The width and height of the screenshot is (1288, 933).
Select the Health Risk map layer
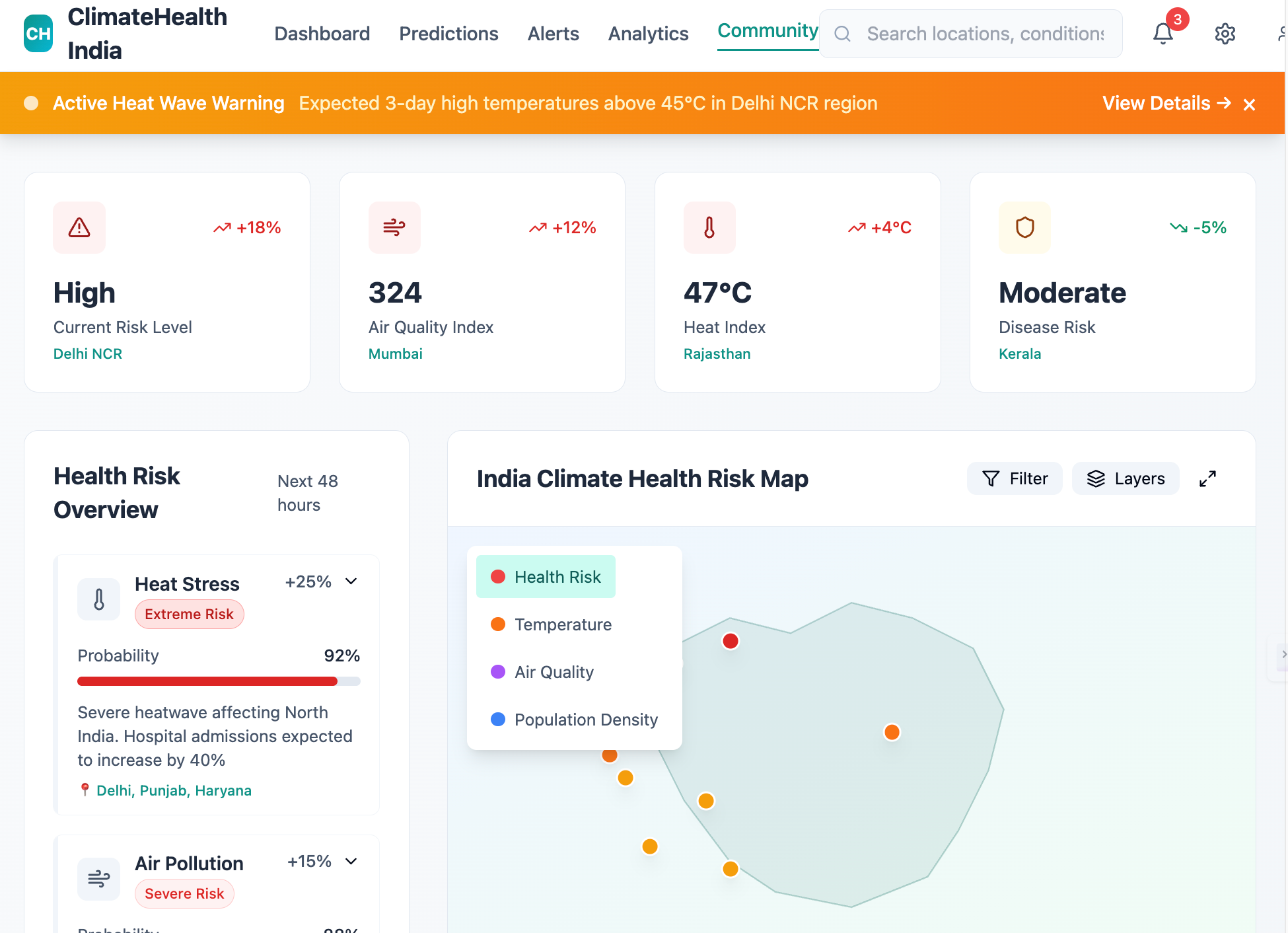[546, 577]
